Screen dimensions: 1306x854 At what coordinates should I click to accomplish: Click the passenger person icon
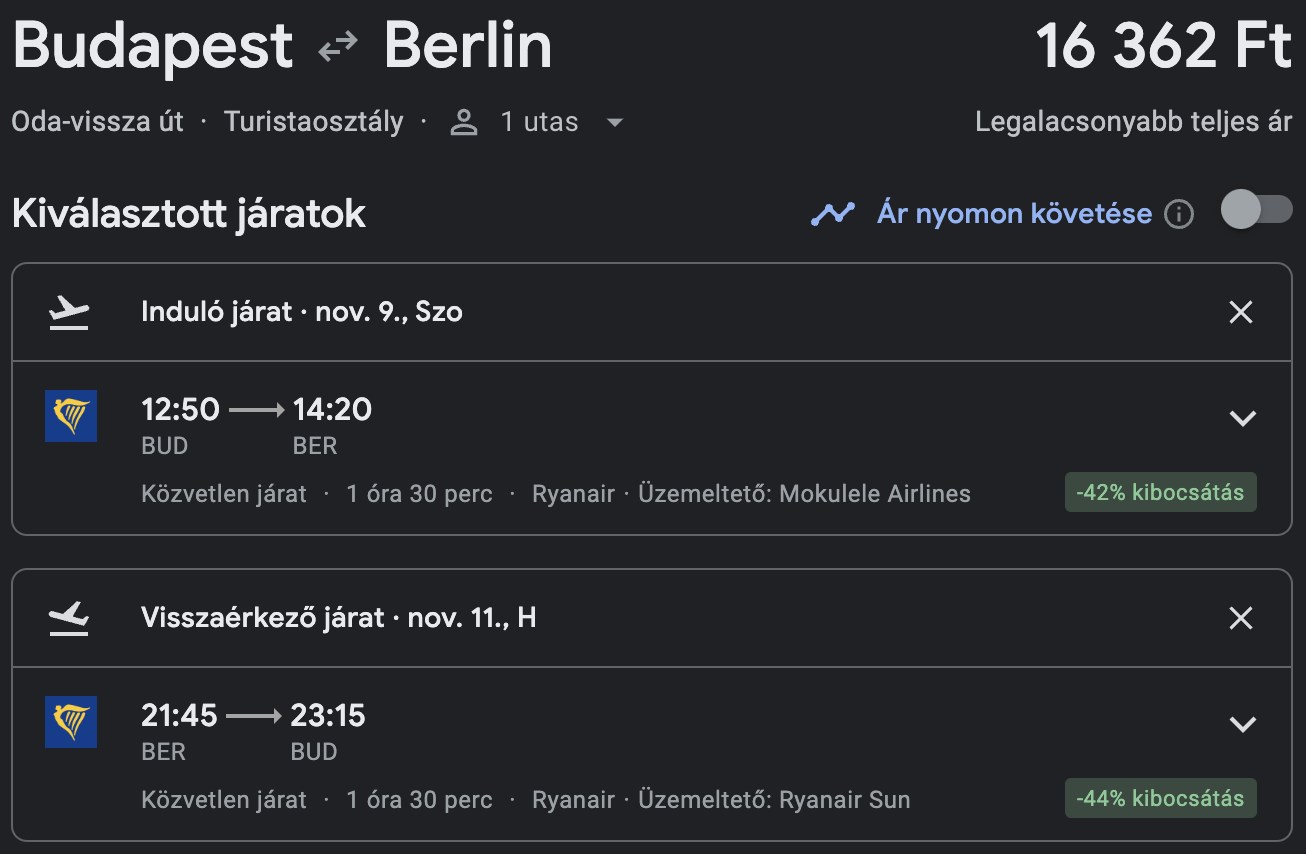tap(464, 123)
